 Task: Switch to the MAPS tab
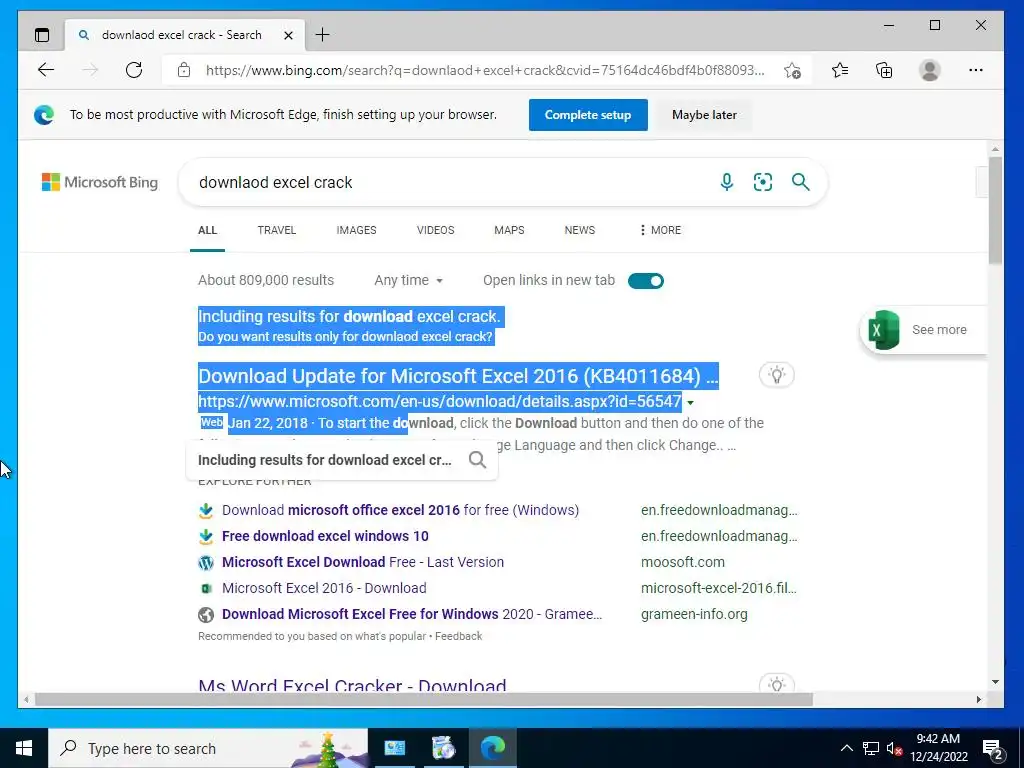509,230
